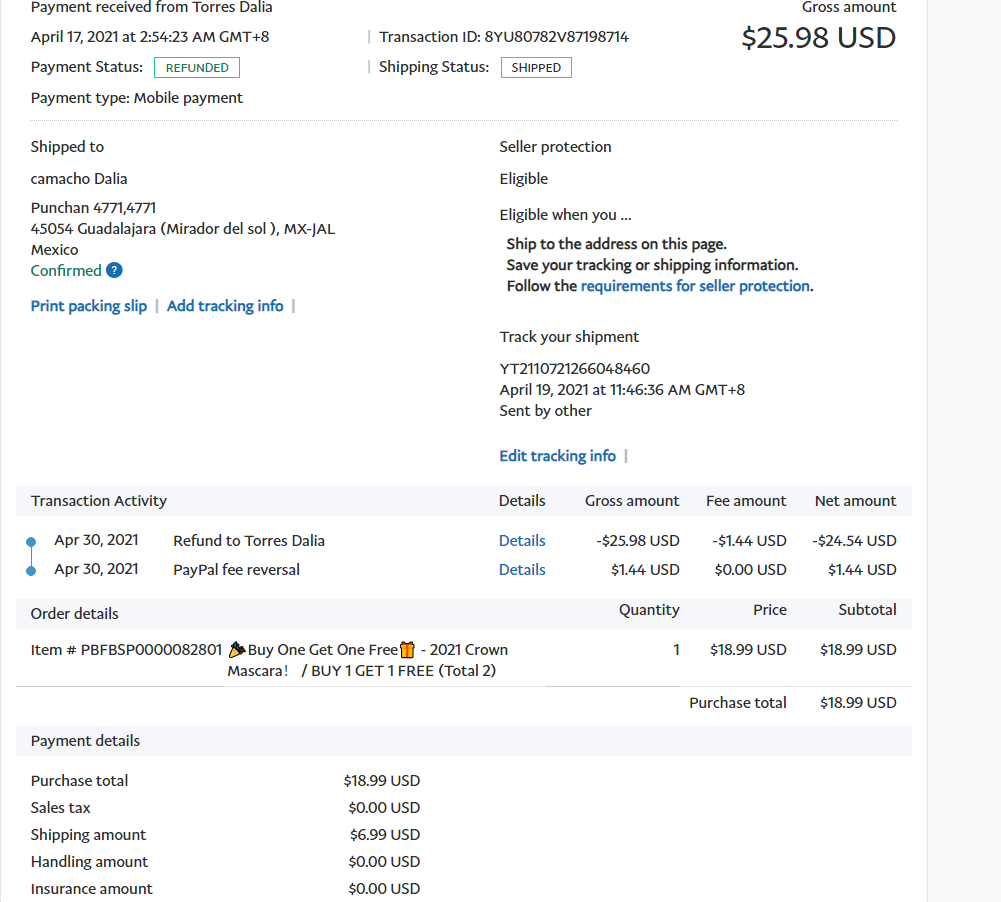Click the Payment details section header
1001x902 pixels.
(x=85, y=741)
